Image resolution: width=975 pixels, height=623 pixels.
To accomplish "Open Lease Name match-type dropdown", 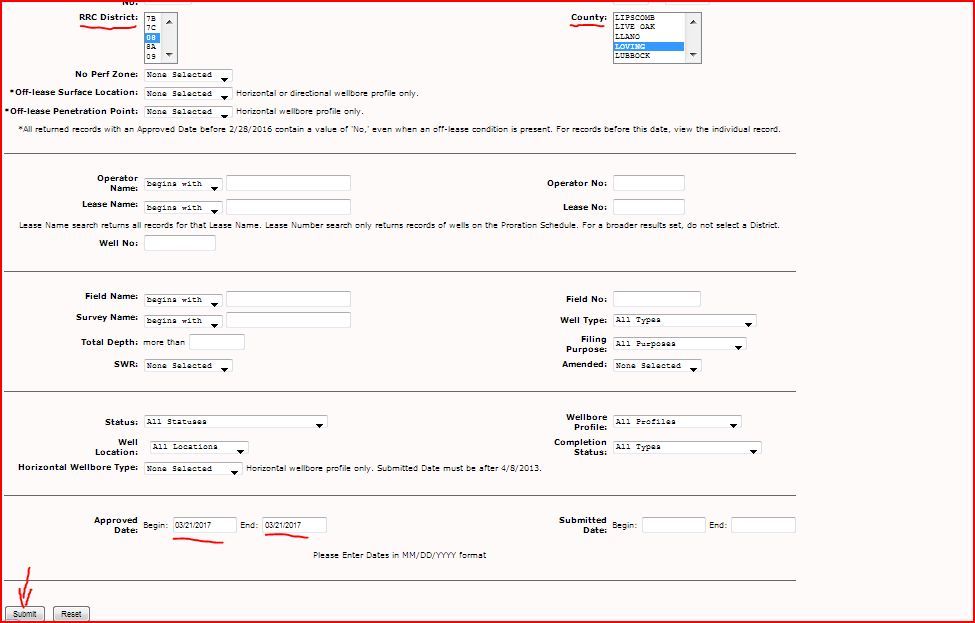I will (x=183, y=208).
